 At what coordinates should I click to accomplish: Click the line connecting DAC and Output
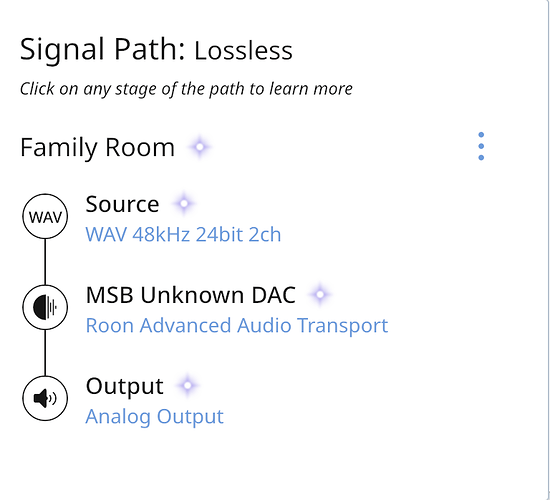point(45,353)
